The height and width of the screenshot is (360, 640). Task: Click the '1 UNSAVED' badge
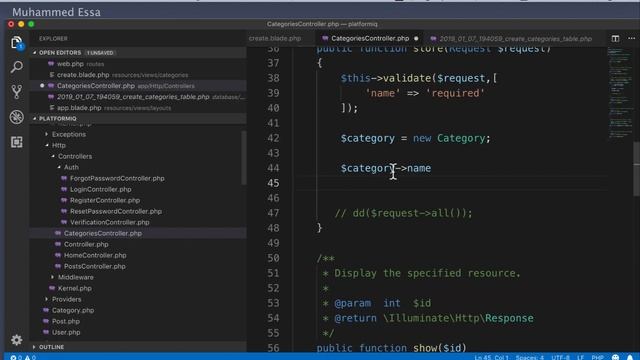click(x=100, y=53)
